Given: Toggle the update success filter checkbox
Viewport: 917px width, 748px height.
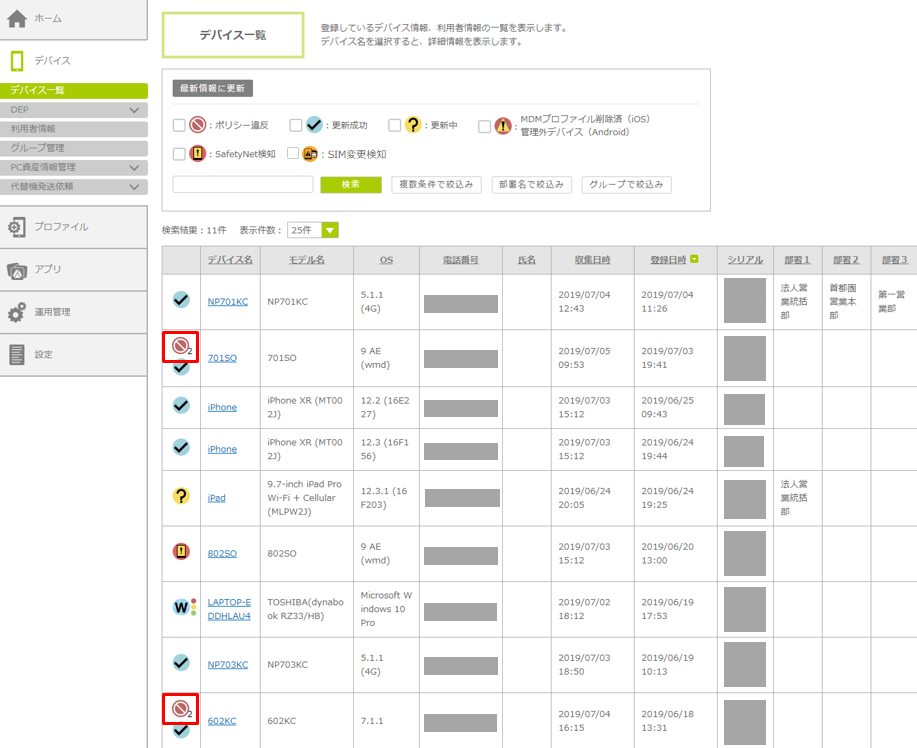Looking at the screenshot, I should [x=296, y=126].
